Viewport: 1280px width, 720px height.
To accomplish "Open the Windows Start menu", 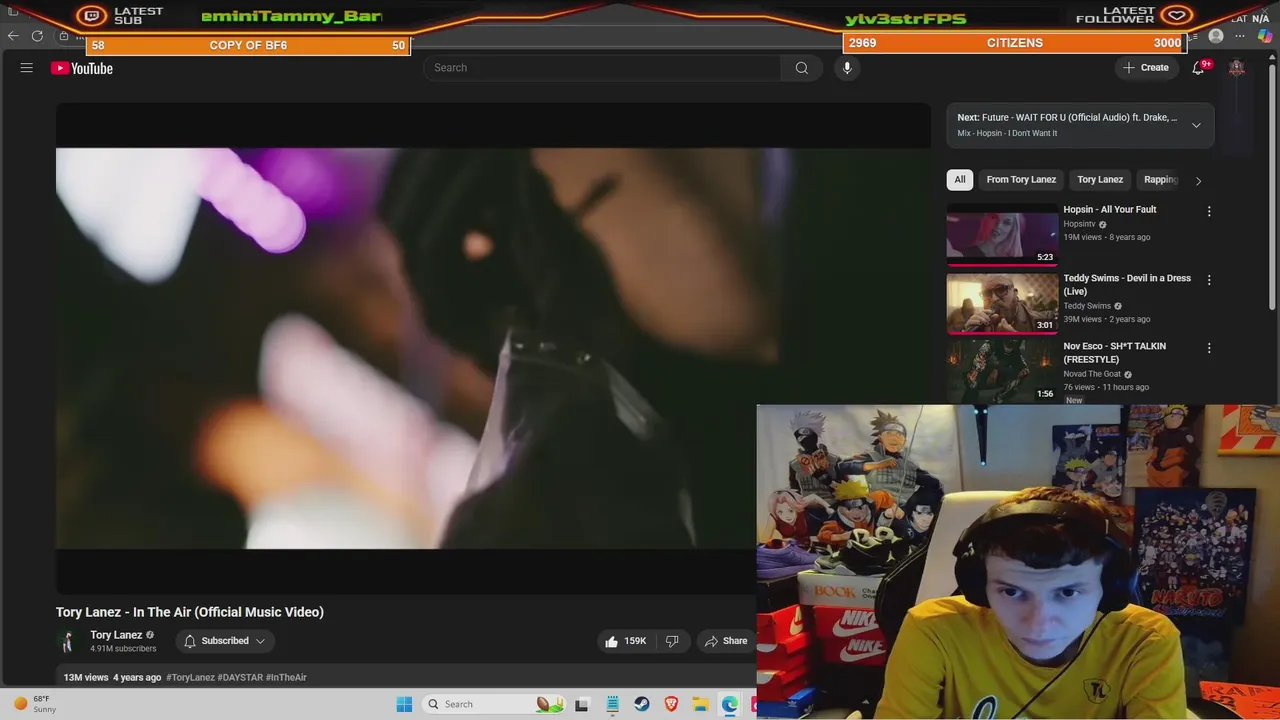I will pos(404,704).
